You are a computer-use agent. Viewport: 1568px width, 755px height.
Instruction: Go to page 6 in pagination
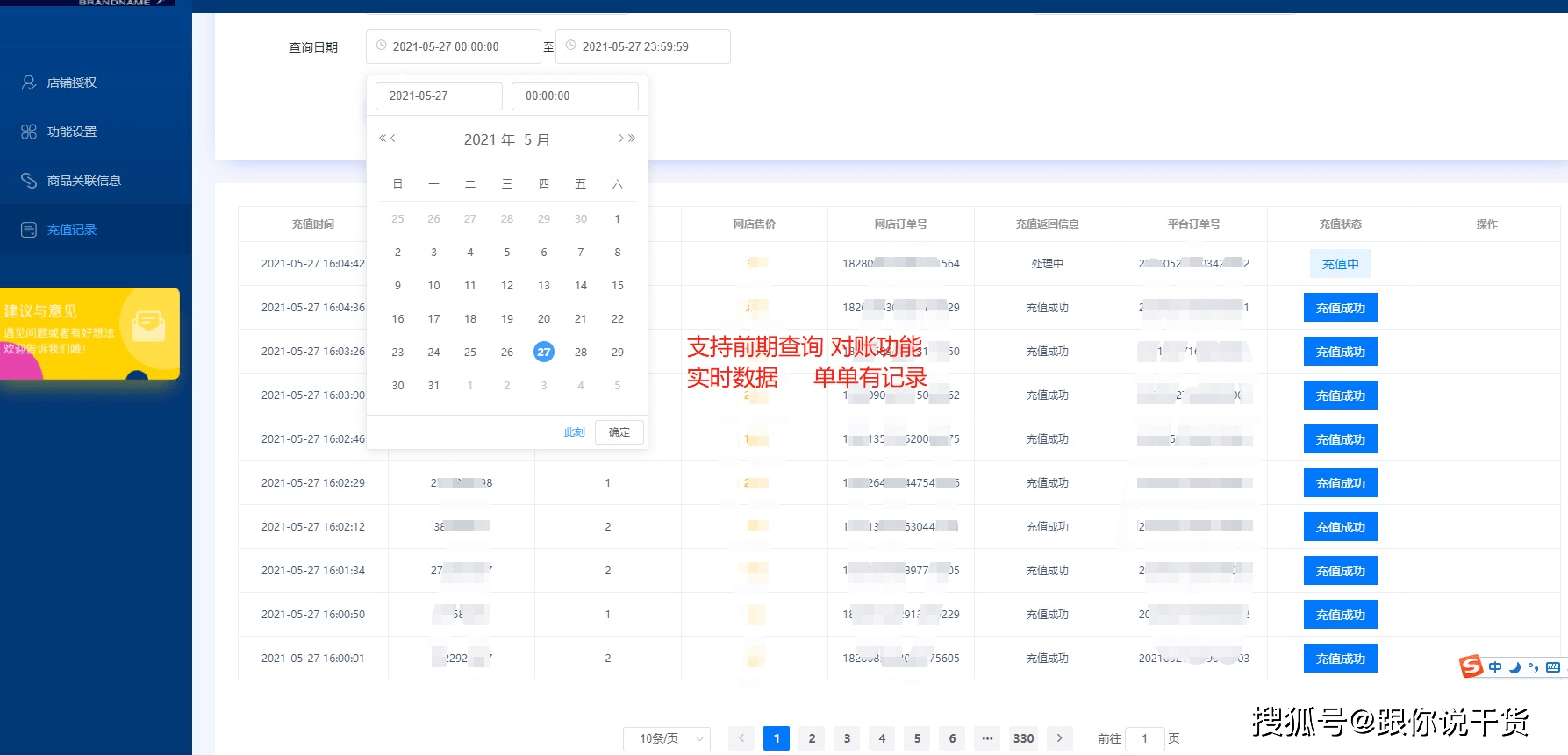click(952, 738)
